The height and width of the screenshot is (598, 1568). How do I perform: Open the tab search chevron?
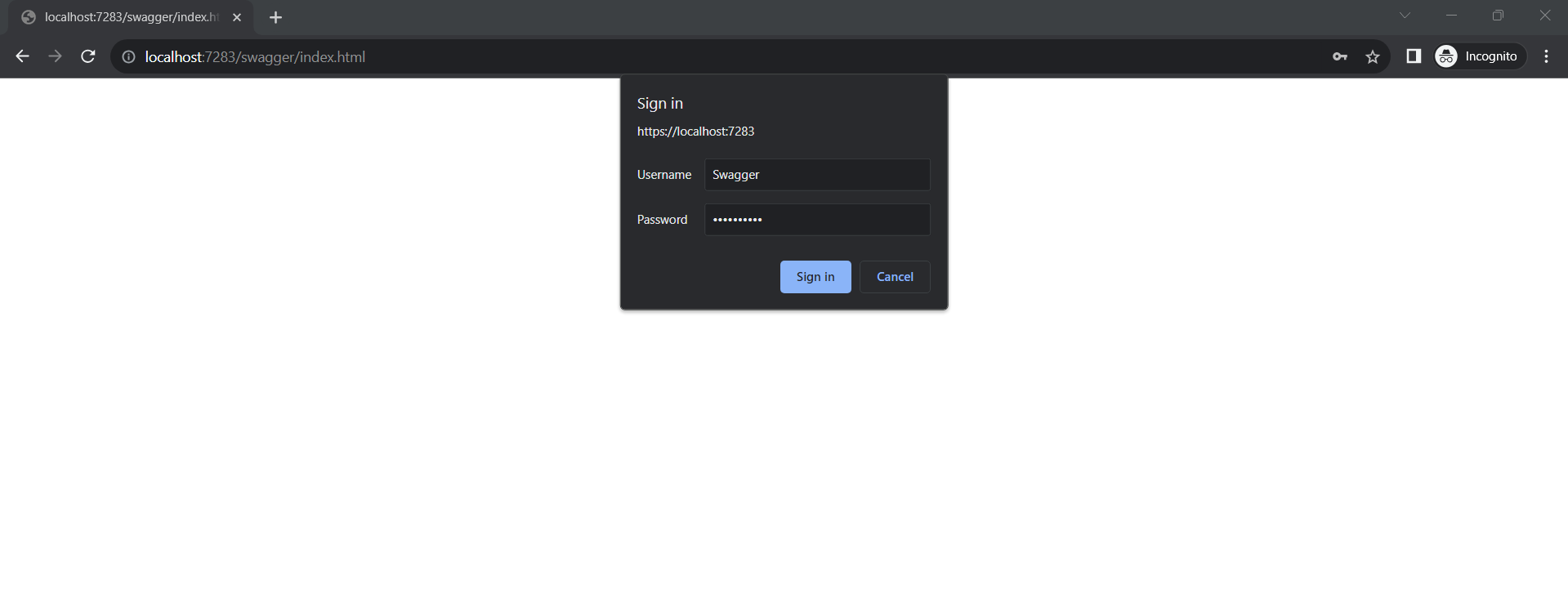pos(1405,15)
